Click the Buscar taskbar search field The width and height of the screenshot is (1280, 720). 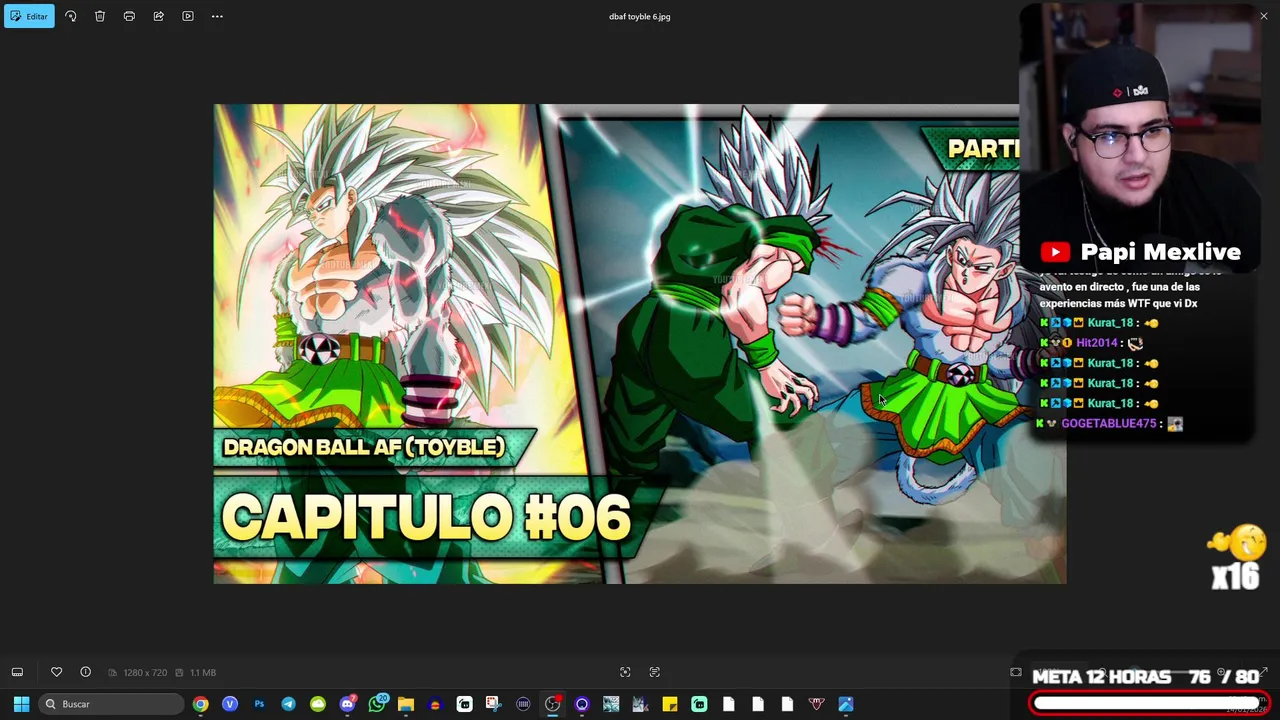pyautogui.click(x=112, y=704)
